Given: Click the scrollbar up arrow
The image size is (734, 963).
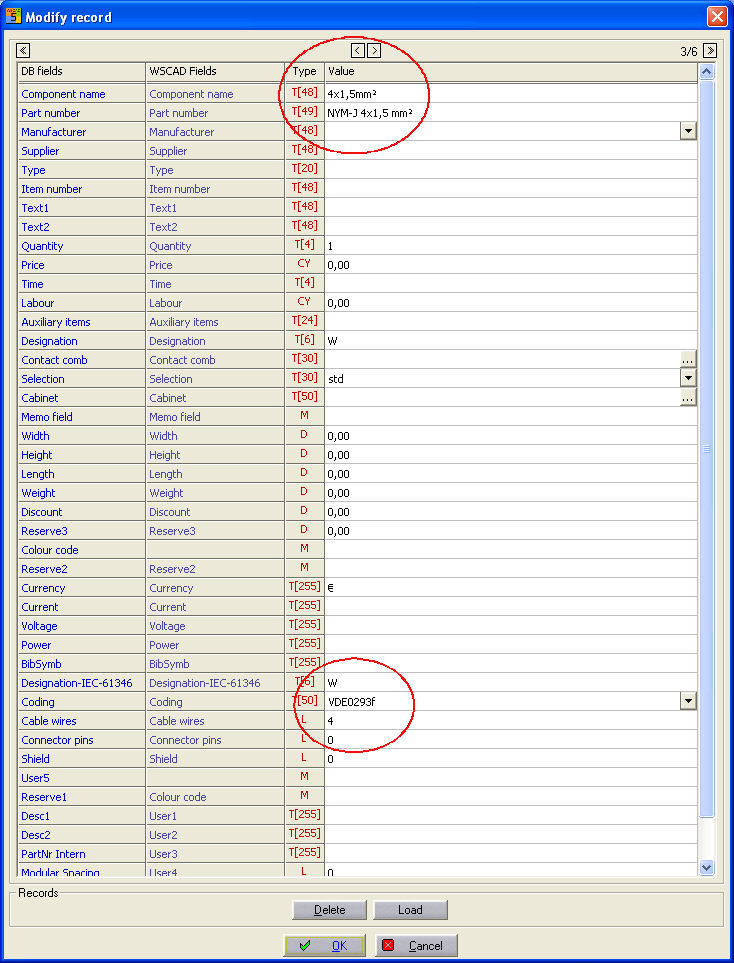Looking at the screenshot, I should point(706,71).
